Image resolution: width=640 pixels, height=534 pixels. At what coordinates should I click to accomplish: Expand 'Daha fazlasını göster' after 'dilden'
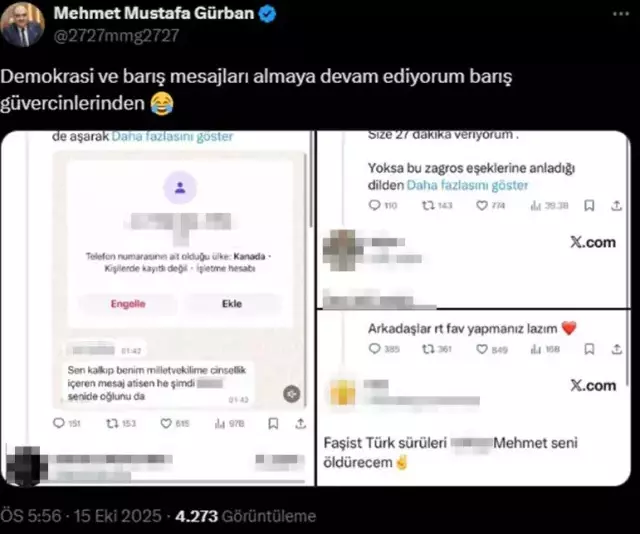click(467, 185)
